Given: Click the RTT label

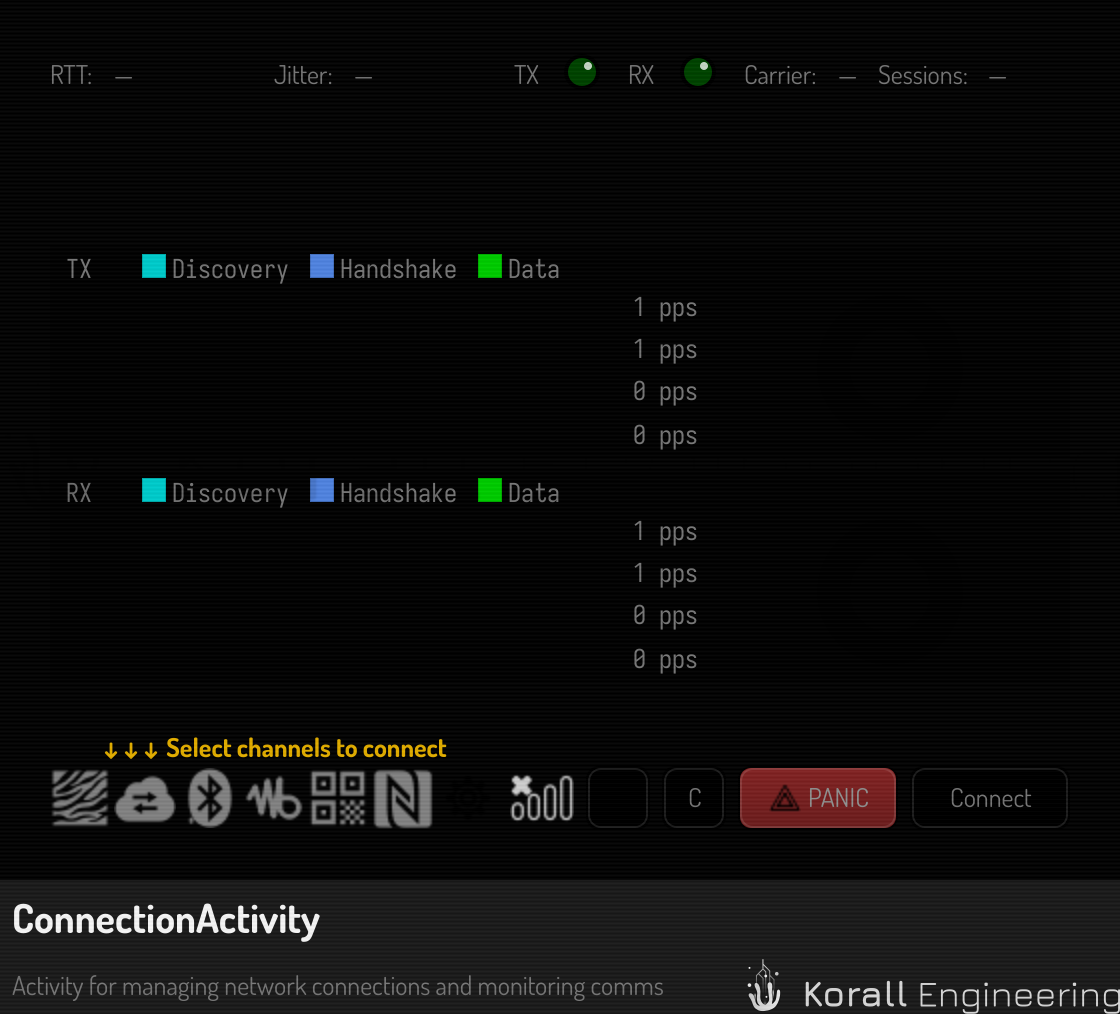Looking at the screenshot, I should pos(71,75).
